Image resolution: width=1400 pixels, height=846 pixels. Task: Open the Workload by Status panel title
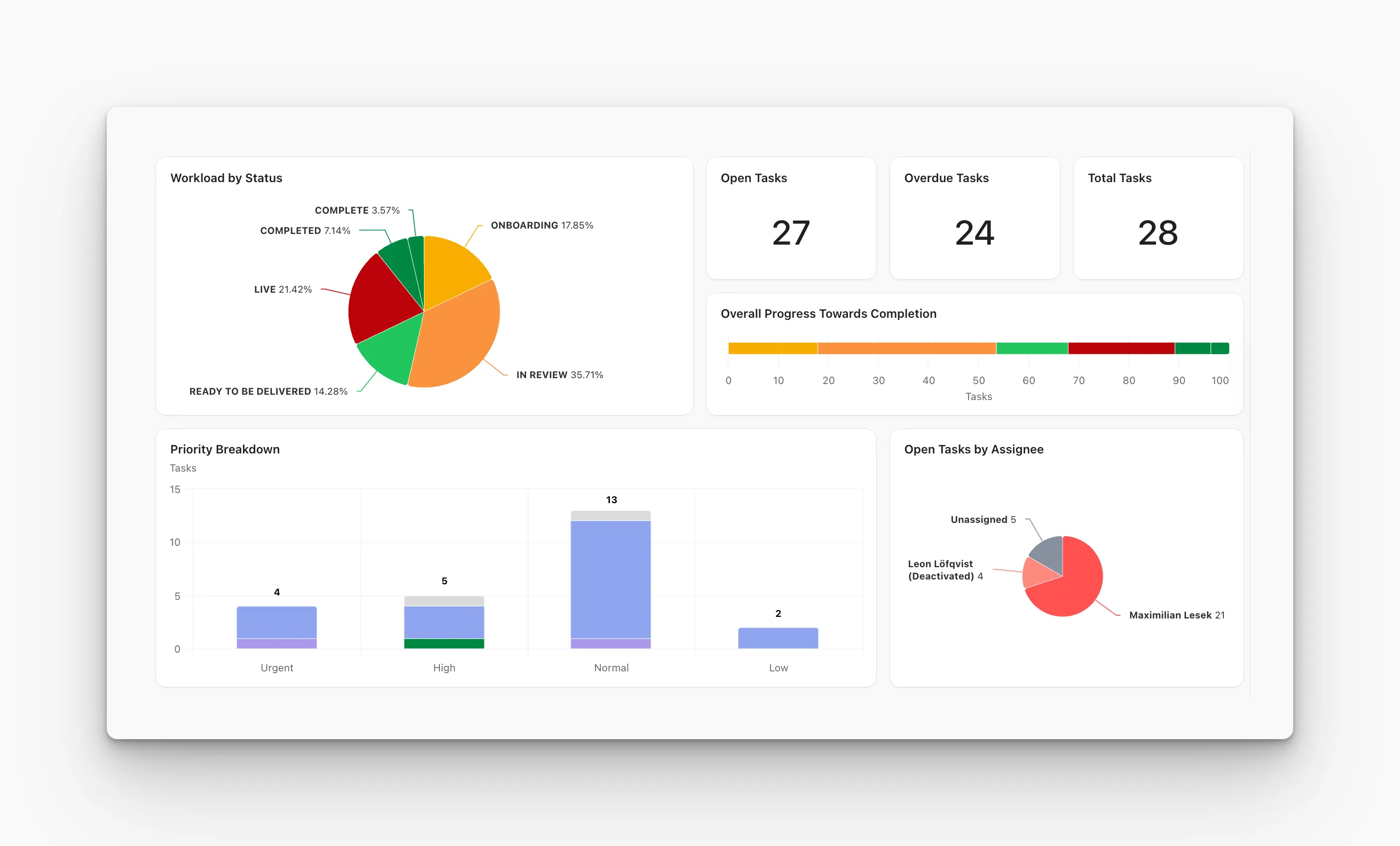pyautogui.click(x=226, y=178)
